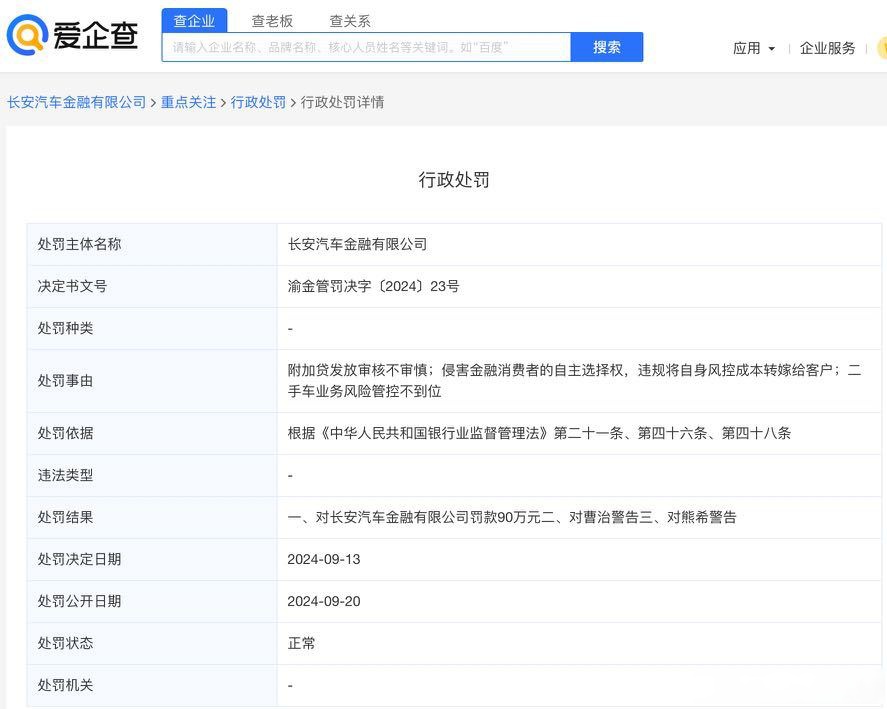Switch to the 查关系 tab

(350, 21)
